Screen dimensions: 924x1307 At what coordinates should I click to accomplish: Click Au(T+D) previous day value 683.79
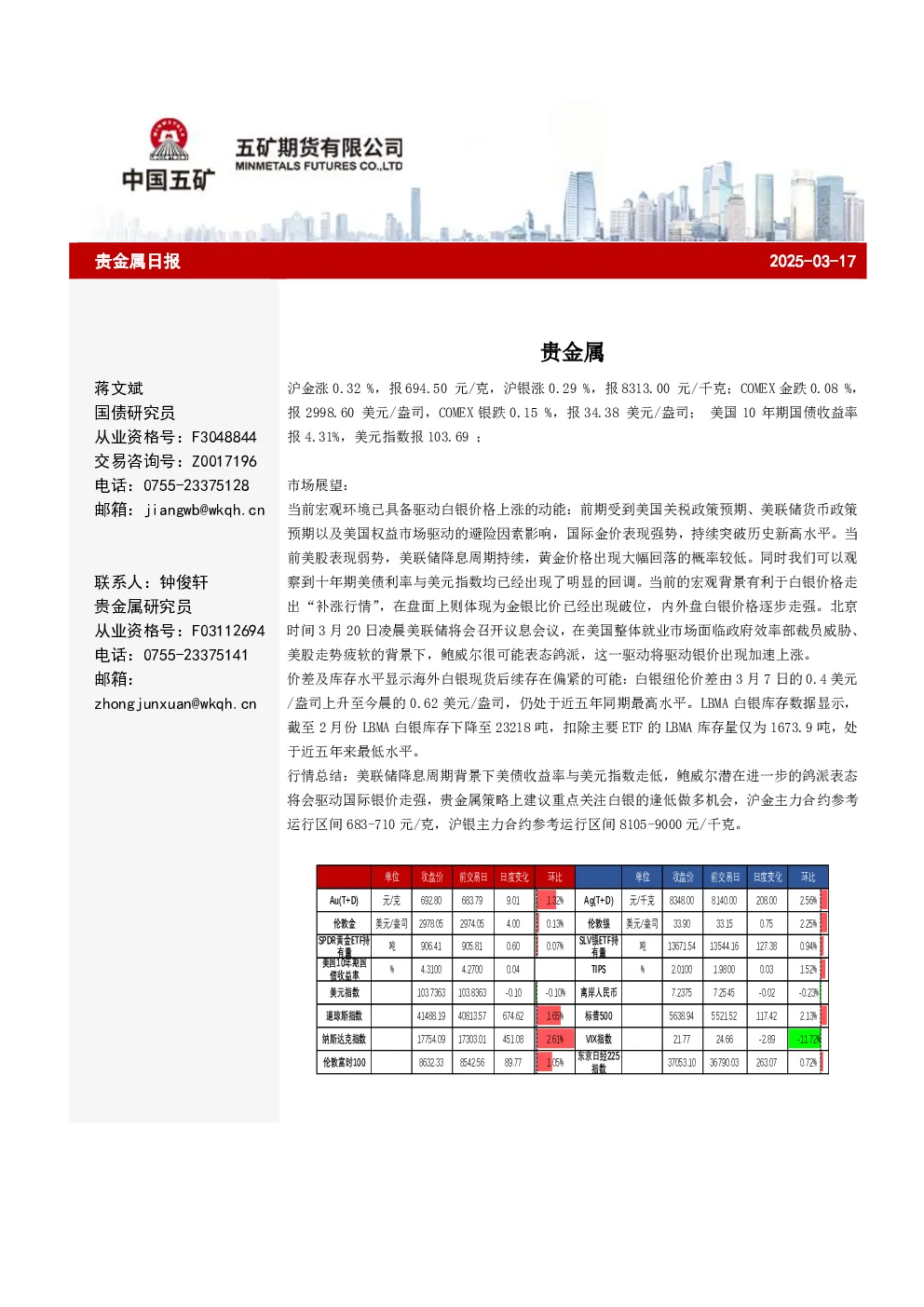(472, 901)
